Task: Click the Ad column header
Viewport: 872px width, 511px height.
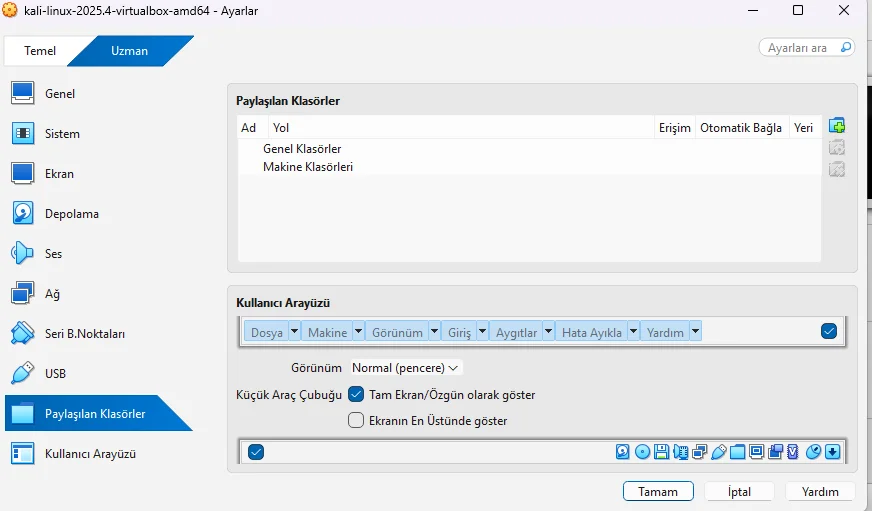Action: 253,127
